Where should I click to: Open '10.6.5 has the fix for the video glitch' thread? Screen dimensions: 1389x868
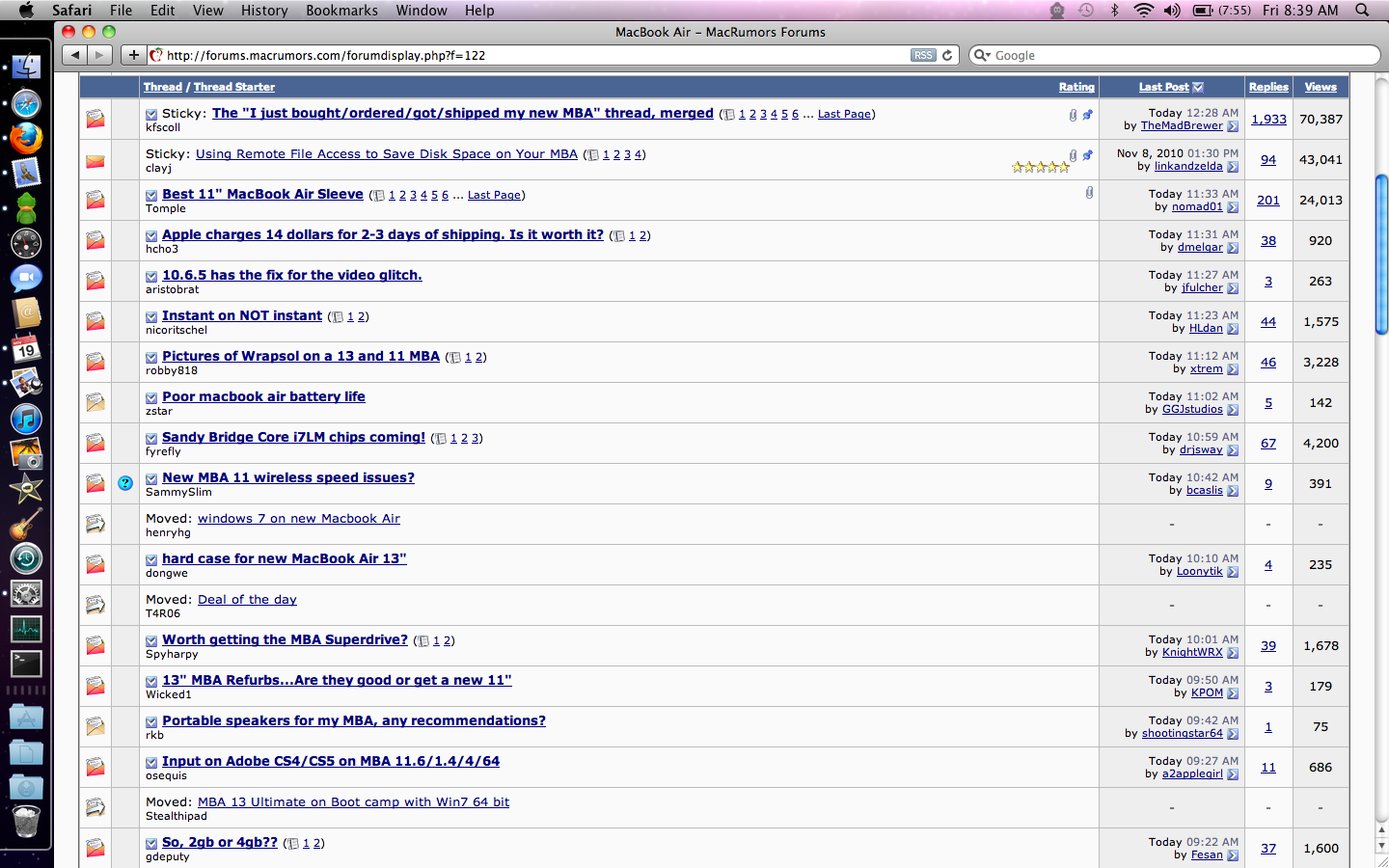(292, 275)
